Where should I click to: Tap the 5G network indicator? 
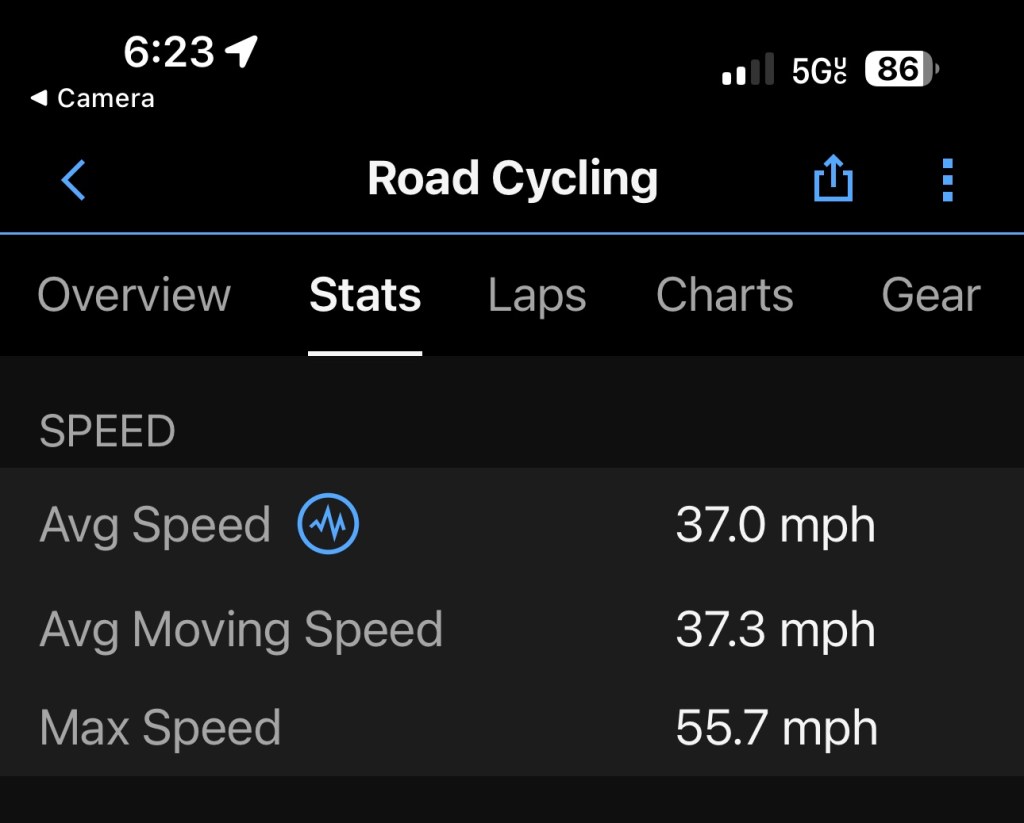[x=819, y=70]
